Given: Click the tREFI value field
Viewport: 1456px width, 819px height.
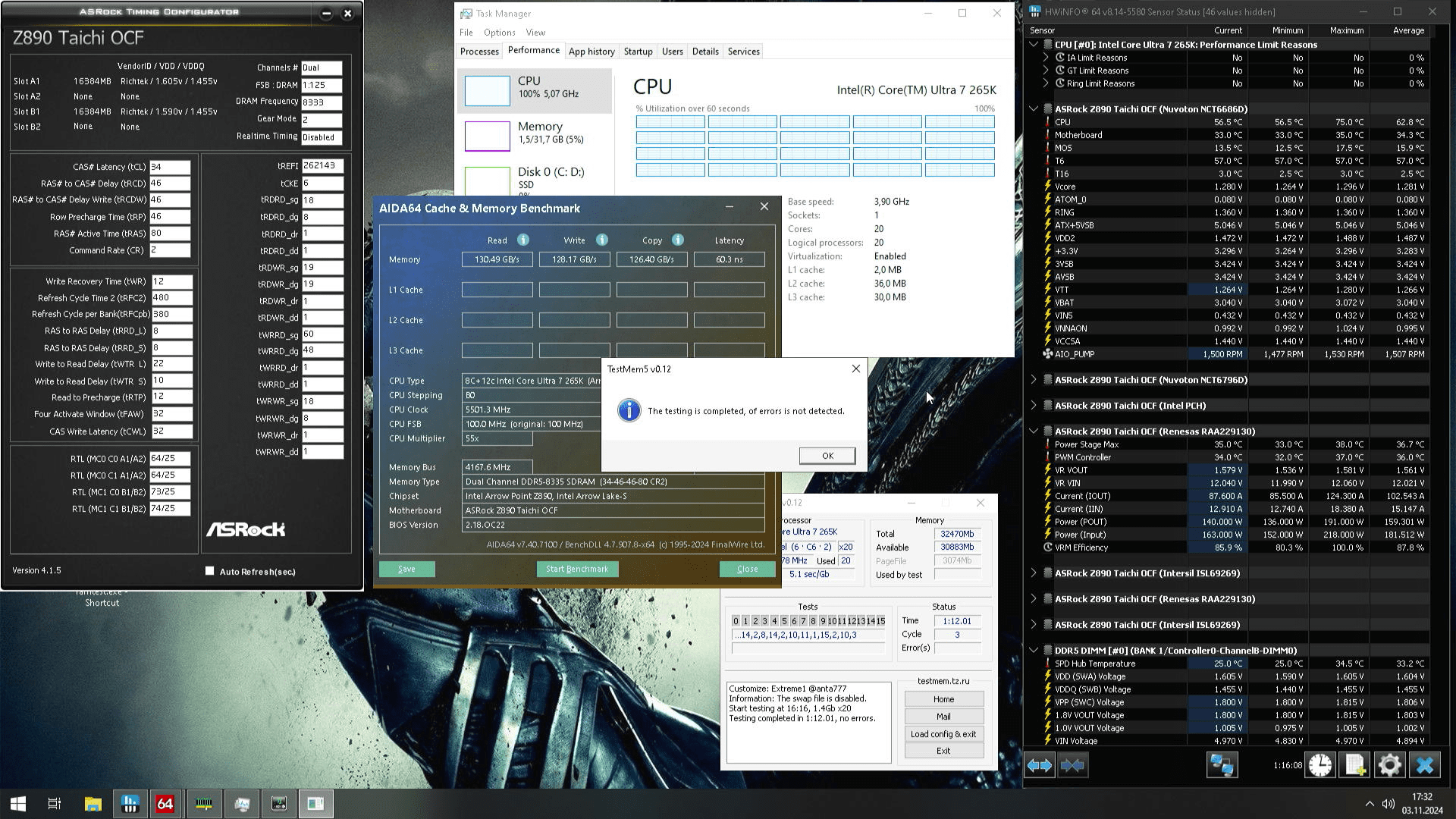Looking at the screenshot, I should point(322,166).
